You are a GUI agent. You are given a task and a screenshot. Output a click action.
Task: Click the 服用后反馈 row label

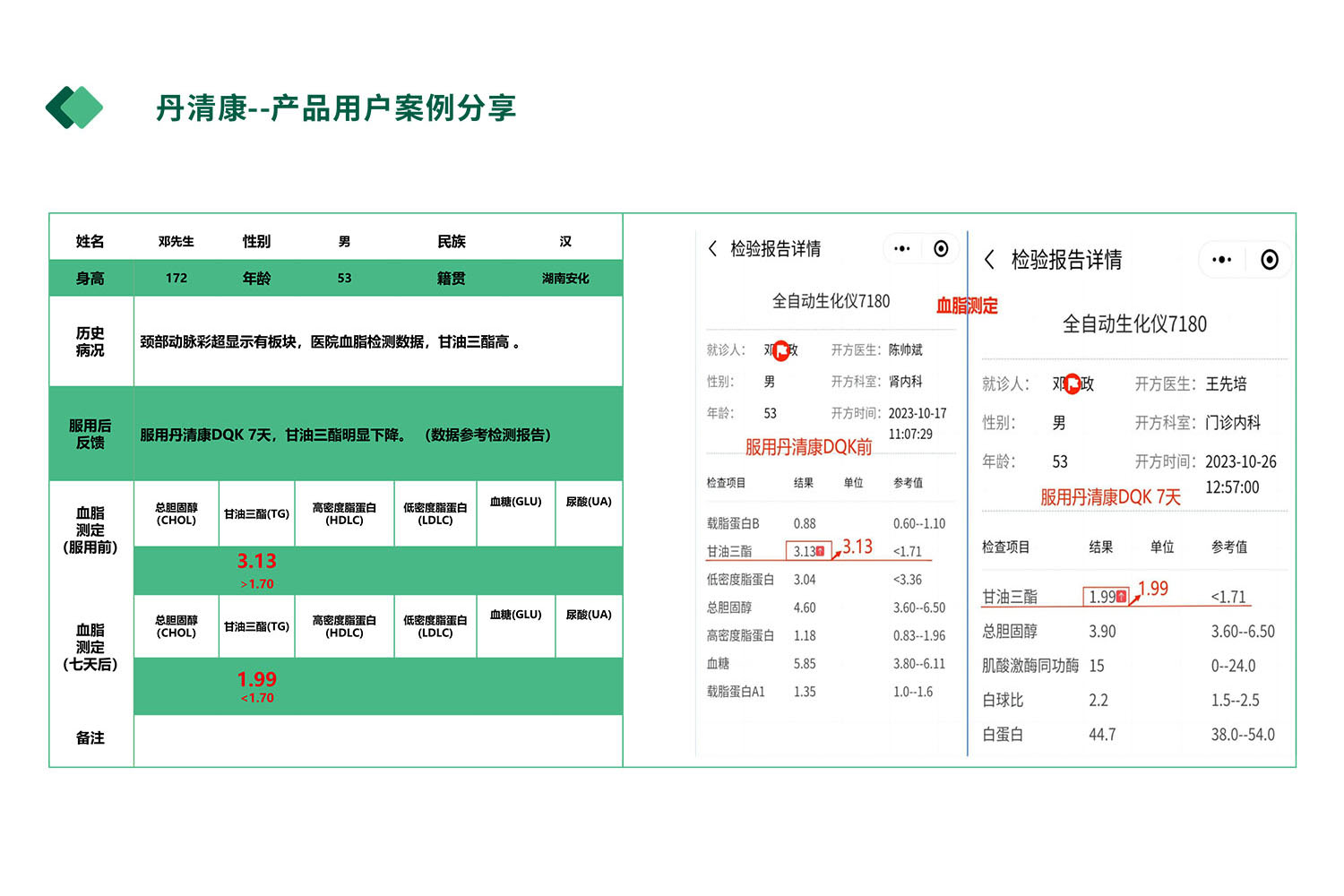90,434
